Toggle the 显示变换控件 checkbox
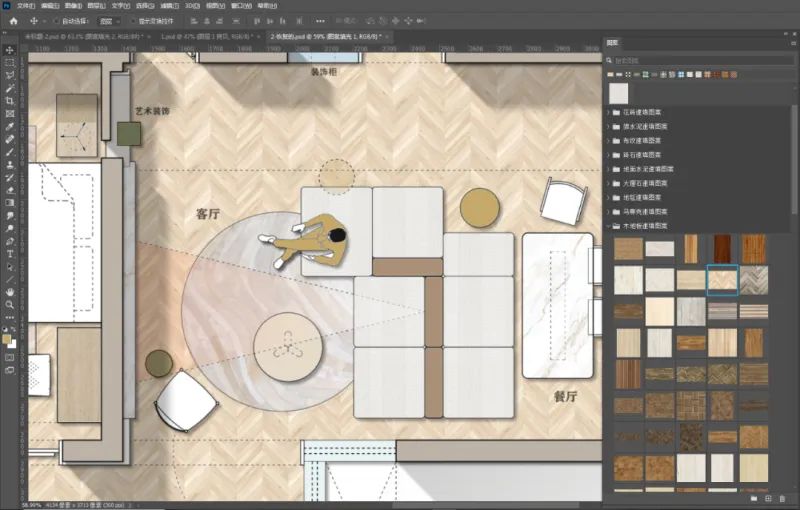This screenshot has width=800, height=510. tap(133, 20)
